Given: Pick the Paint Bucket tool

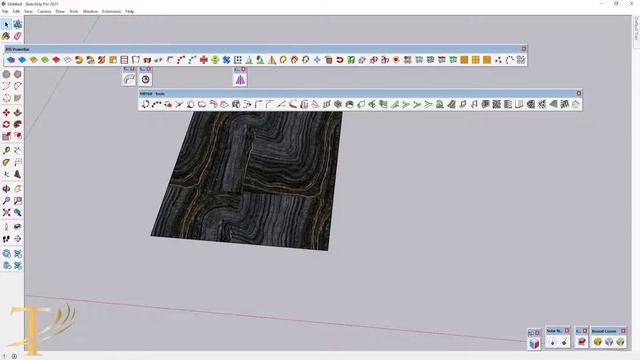Looking at the screenshot, I should pos(6,36).
